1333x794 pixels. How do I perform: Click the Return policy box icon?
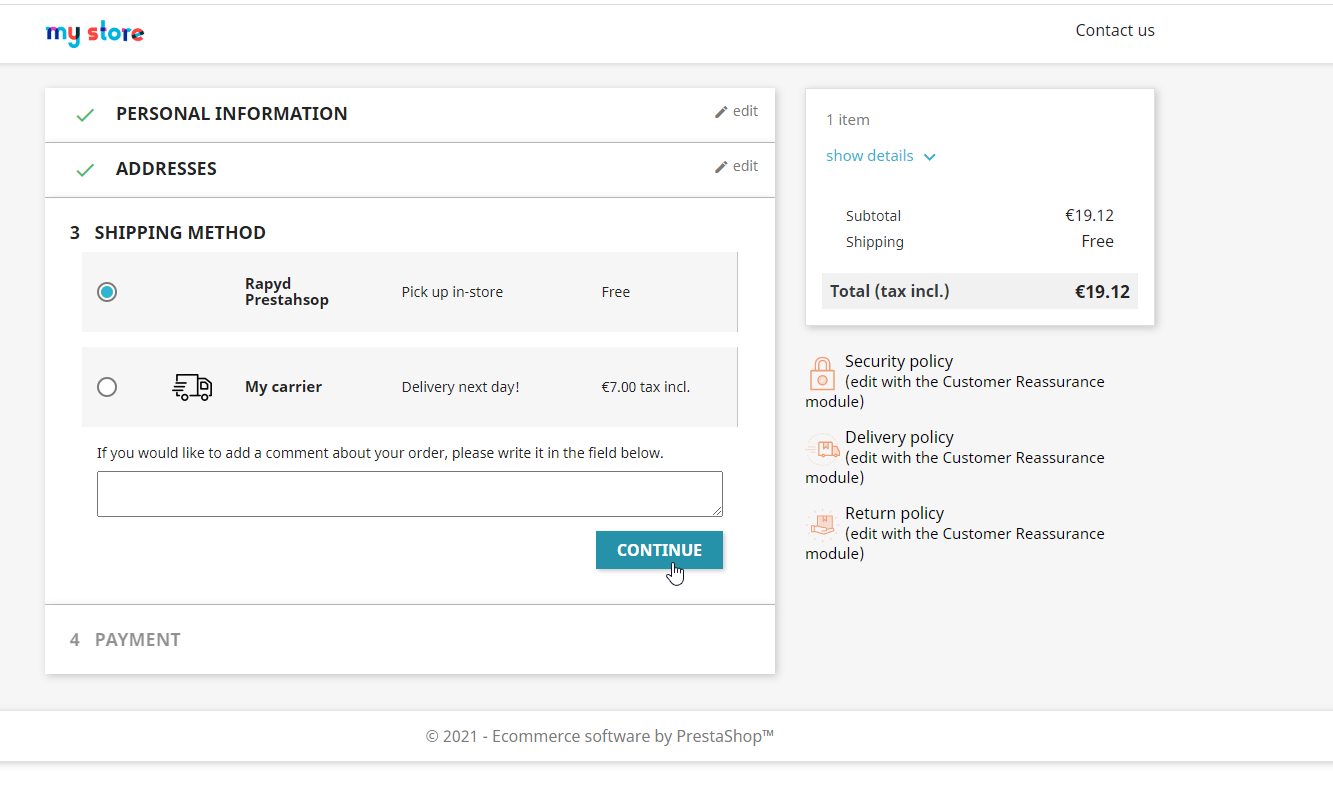point(822,524)
